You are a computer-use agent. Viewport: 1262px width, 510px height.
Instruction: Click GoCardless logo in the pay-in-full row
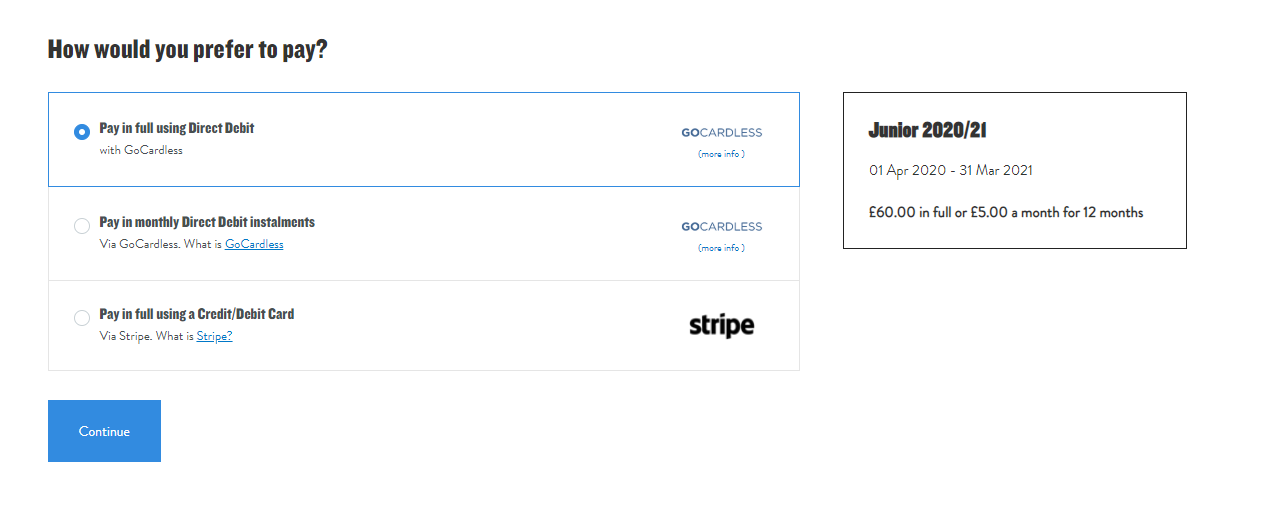point(721,132)
